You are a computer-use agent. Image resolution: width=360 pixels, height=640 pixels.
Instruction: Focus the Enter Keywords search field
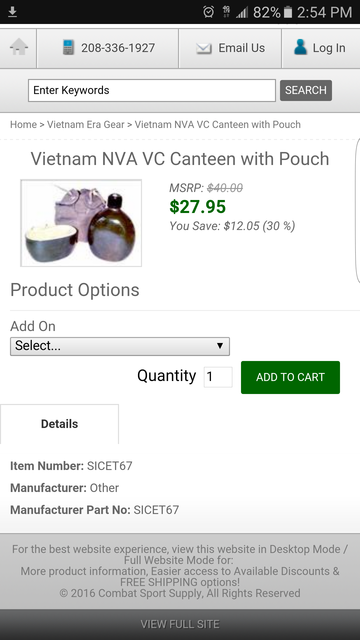point(152,90)
